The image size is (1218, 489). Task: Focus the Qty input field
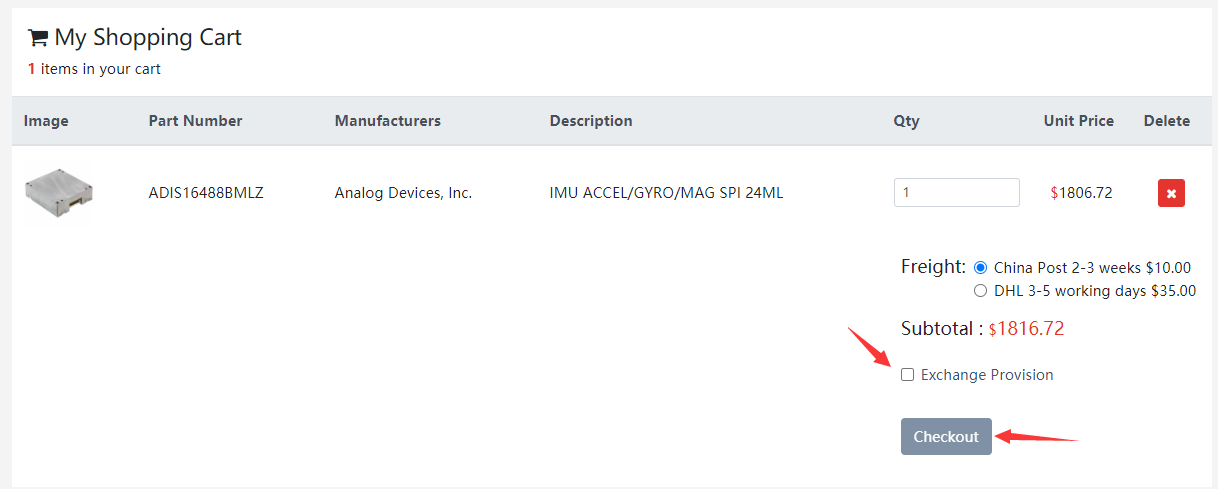point(956,193)
